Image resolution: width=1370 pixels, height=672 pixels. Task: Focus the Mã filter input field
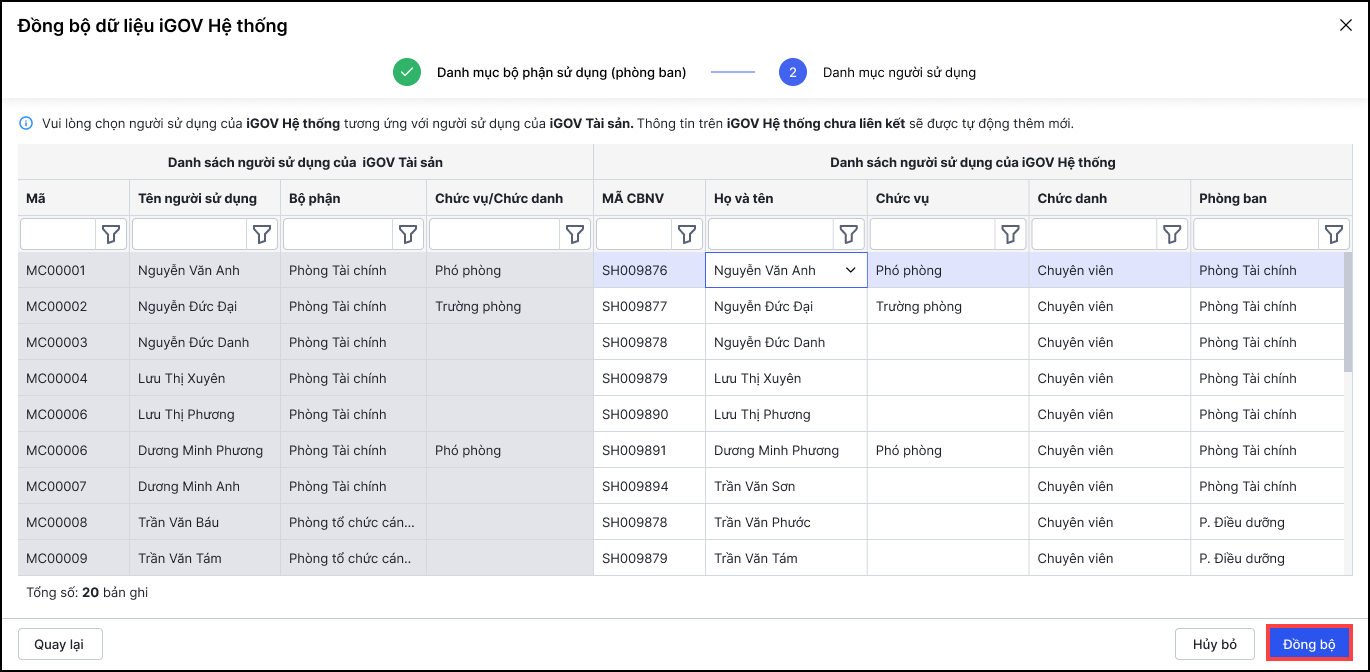click(59, 234)
